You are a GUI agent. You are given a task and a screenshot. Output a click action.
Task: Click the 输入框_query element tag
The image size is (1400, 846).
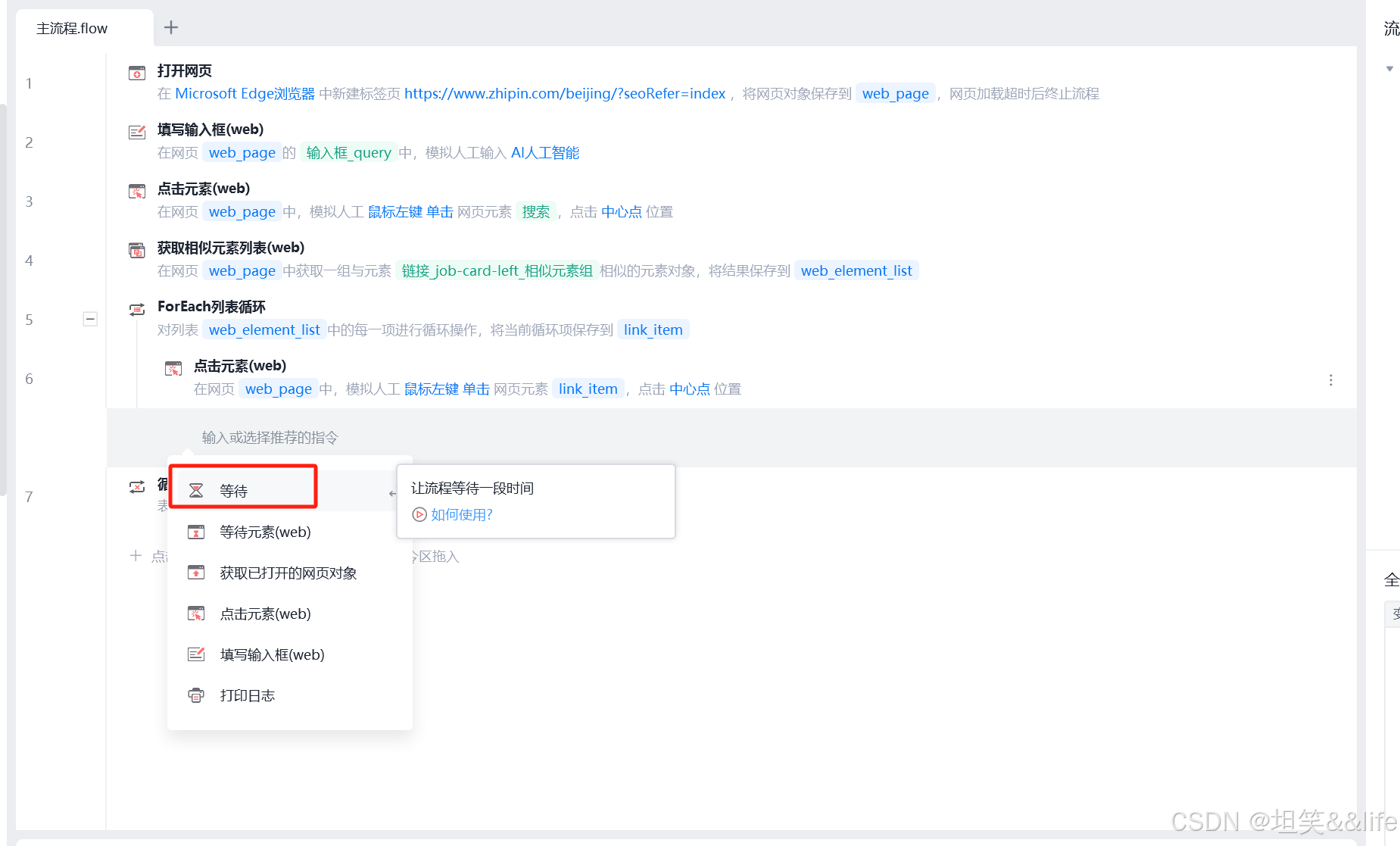pos(348,152)
